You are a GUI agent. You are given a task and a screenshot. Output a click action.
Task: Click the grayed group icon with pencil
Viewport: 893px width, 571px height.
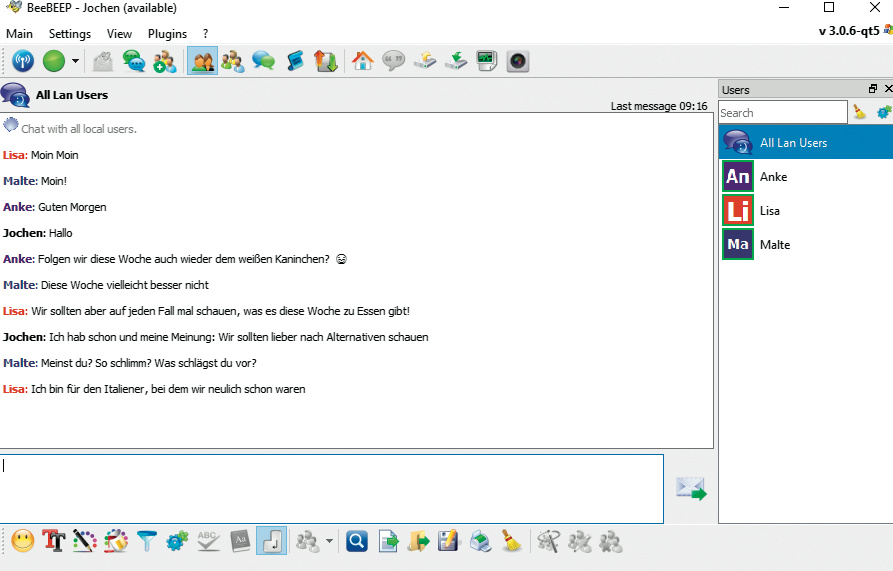pos(580,541)
